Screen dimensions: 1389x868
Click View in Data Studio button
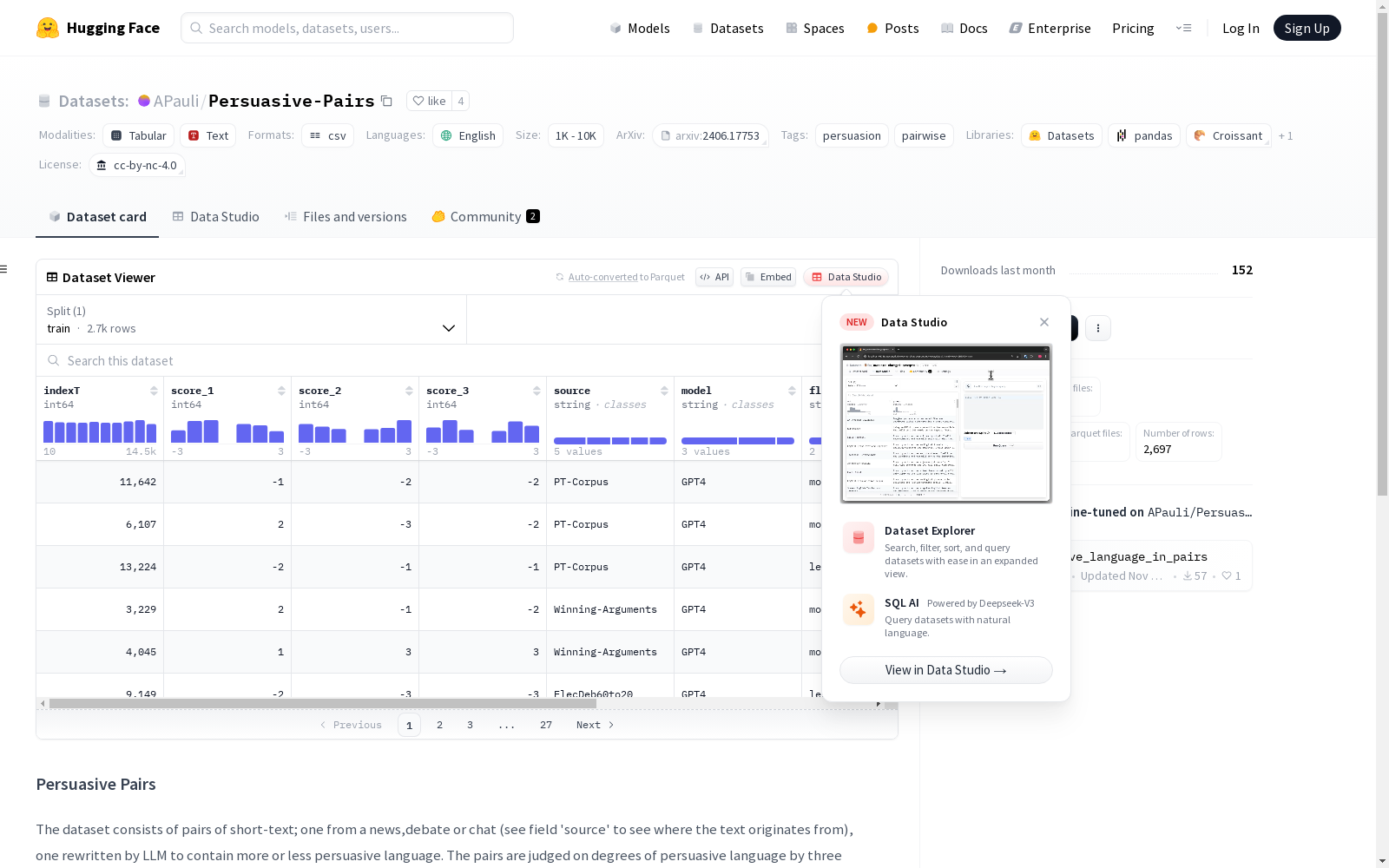pos(946,670)
